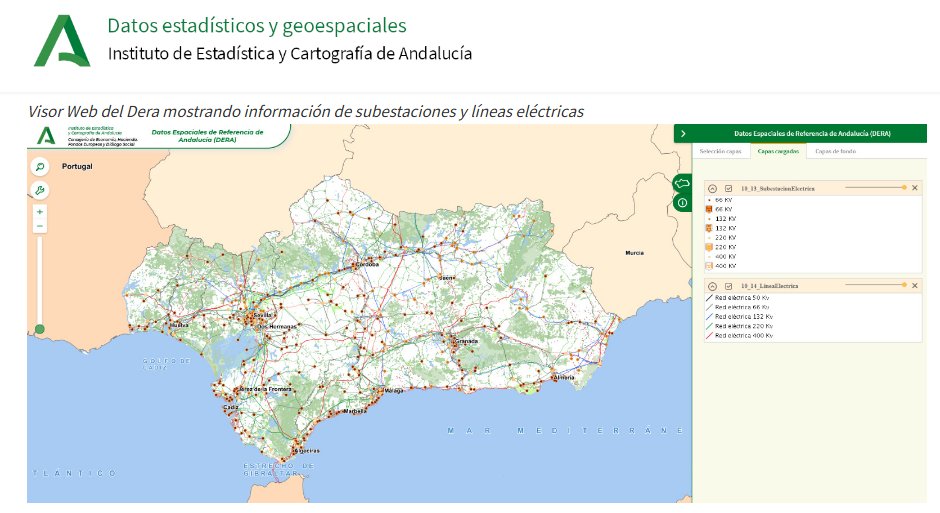Collapse the DERA side panel with the chevron
940x513 pixels.
[x=683, y=134]
